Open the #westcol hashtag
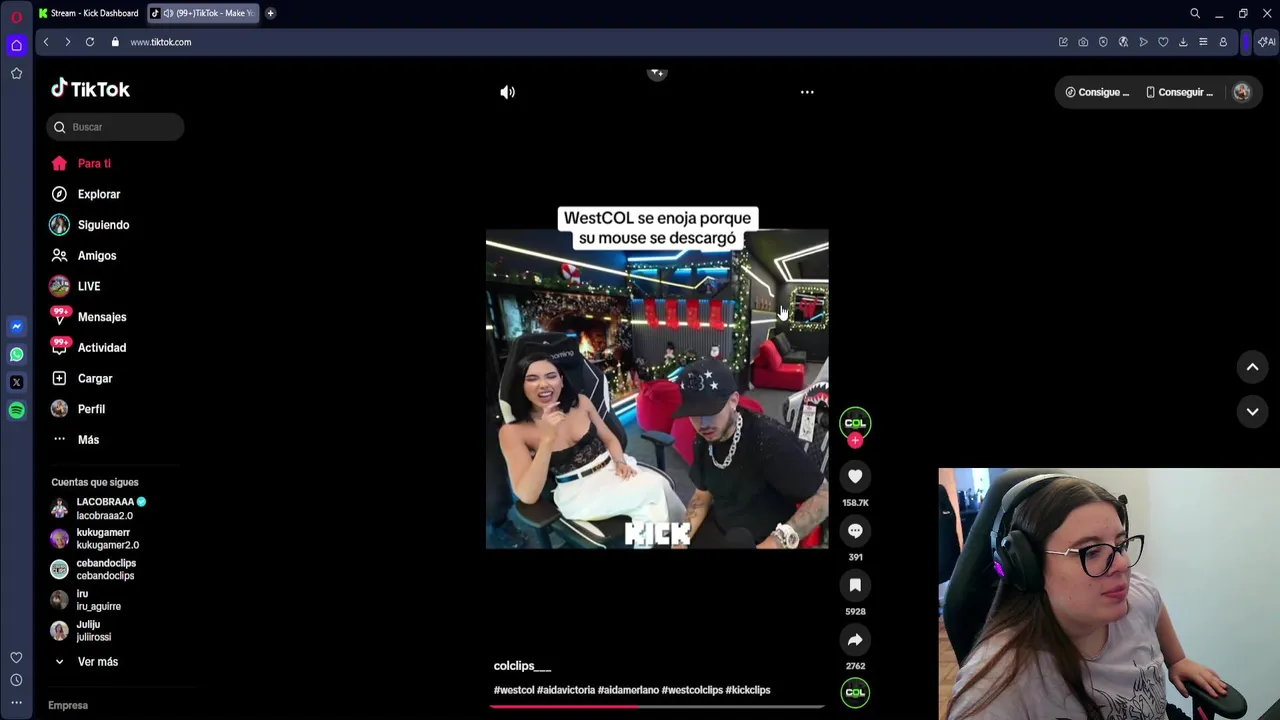The height and width of the screenshot is (720, 1280). point(514,690)
